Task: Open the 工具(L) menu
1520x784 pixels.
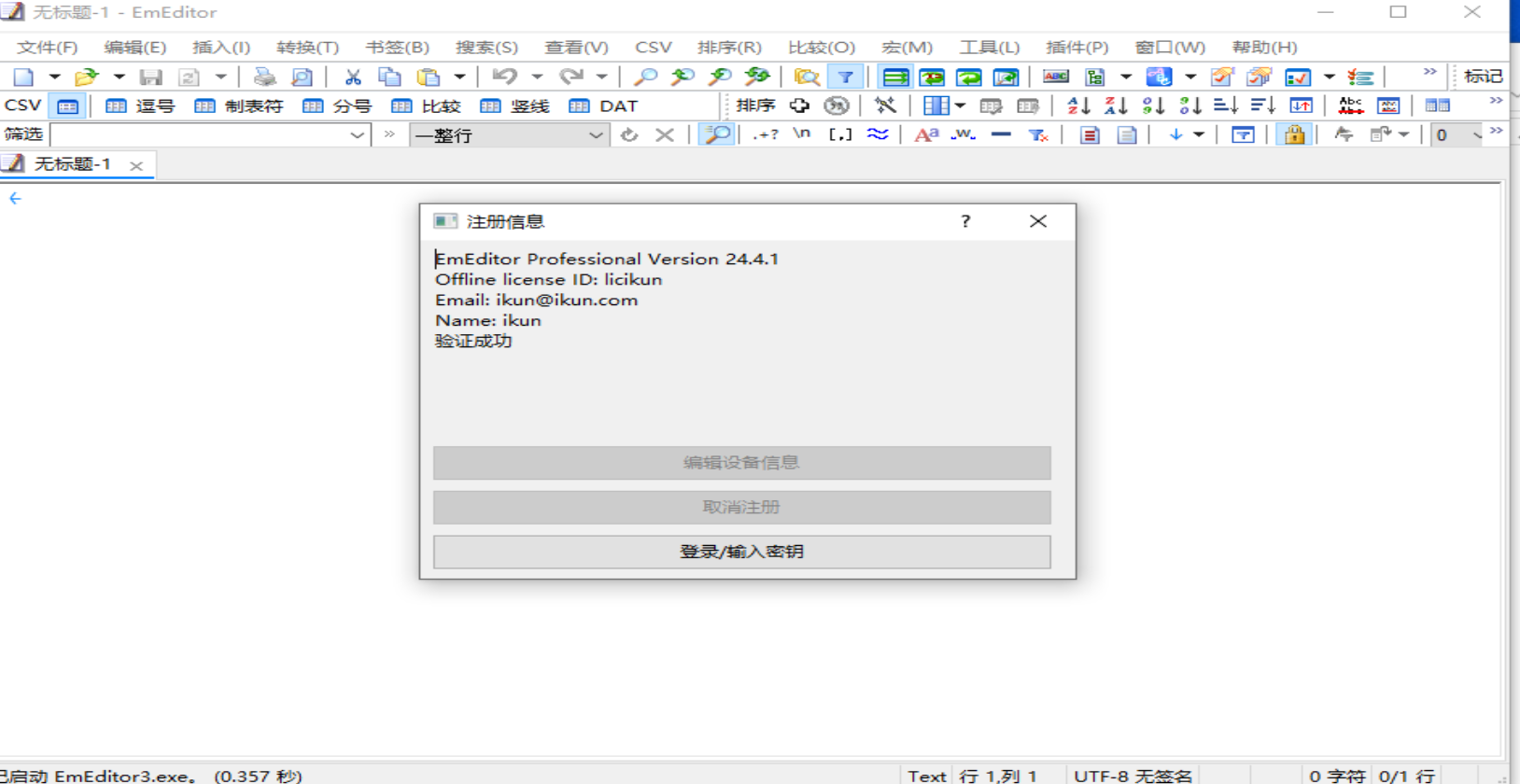Action: [990, 47]
